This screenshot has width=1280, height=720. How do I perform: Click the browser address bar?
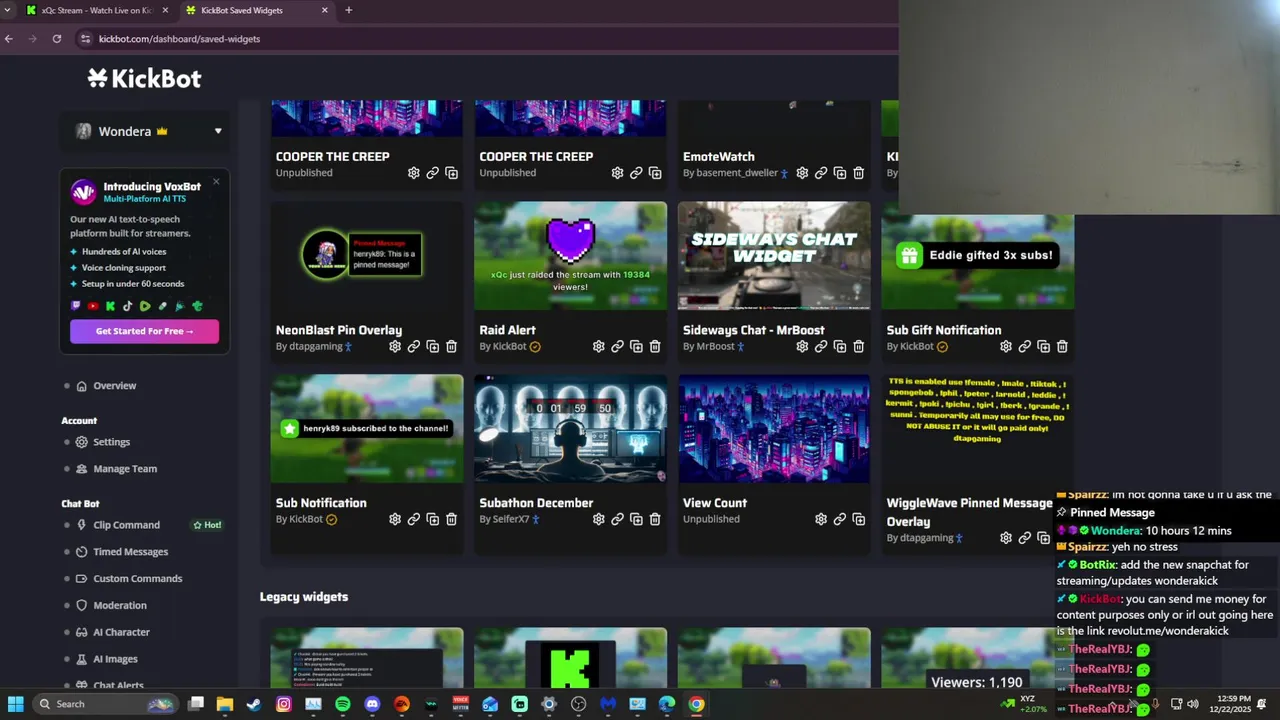480,39
